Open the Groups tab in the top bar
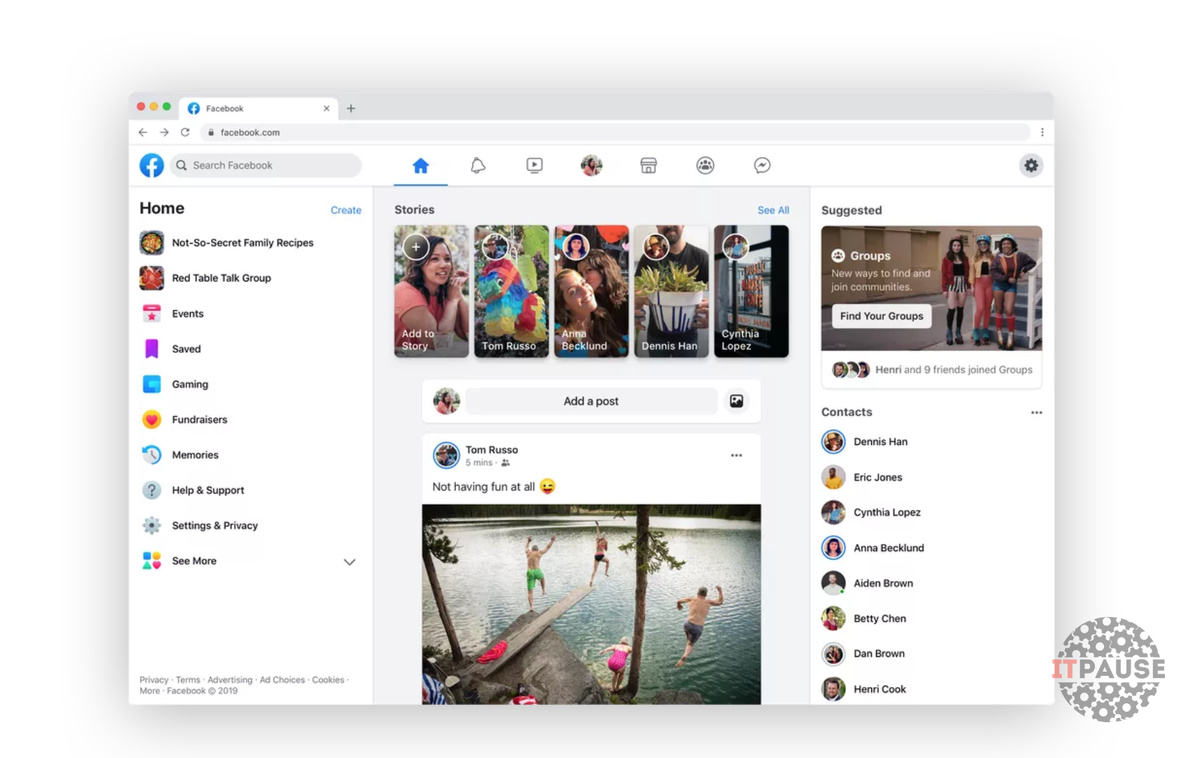1200x758 pixels. (x=706, y=166)
